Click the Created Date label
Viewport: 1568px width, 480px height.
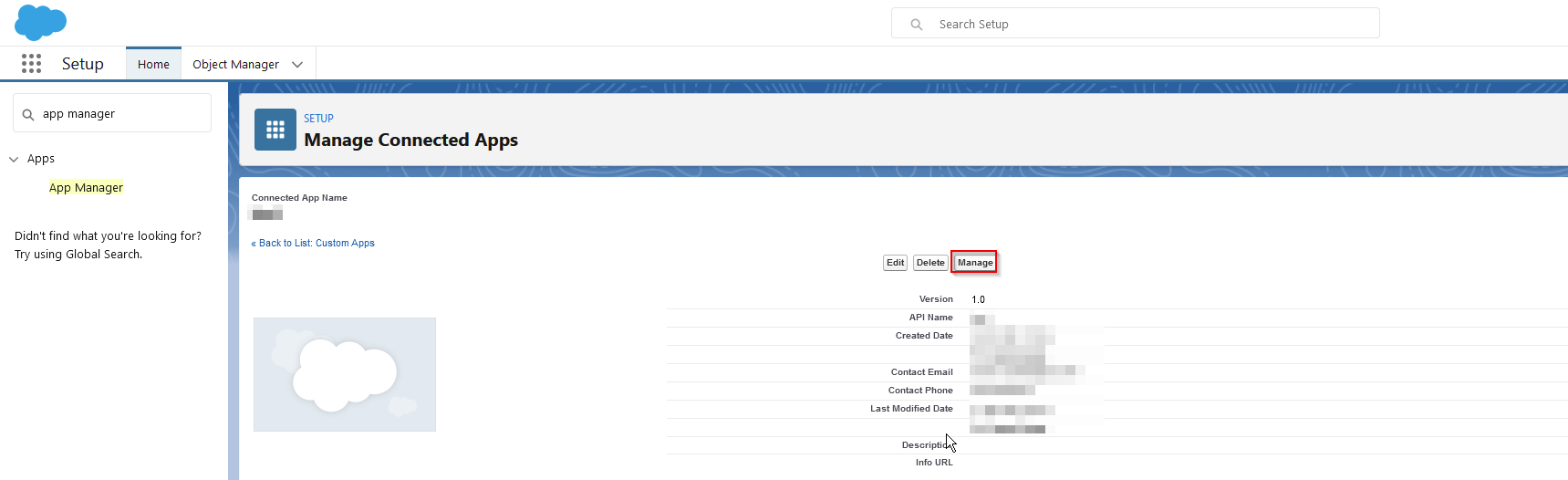coord(924,336)
